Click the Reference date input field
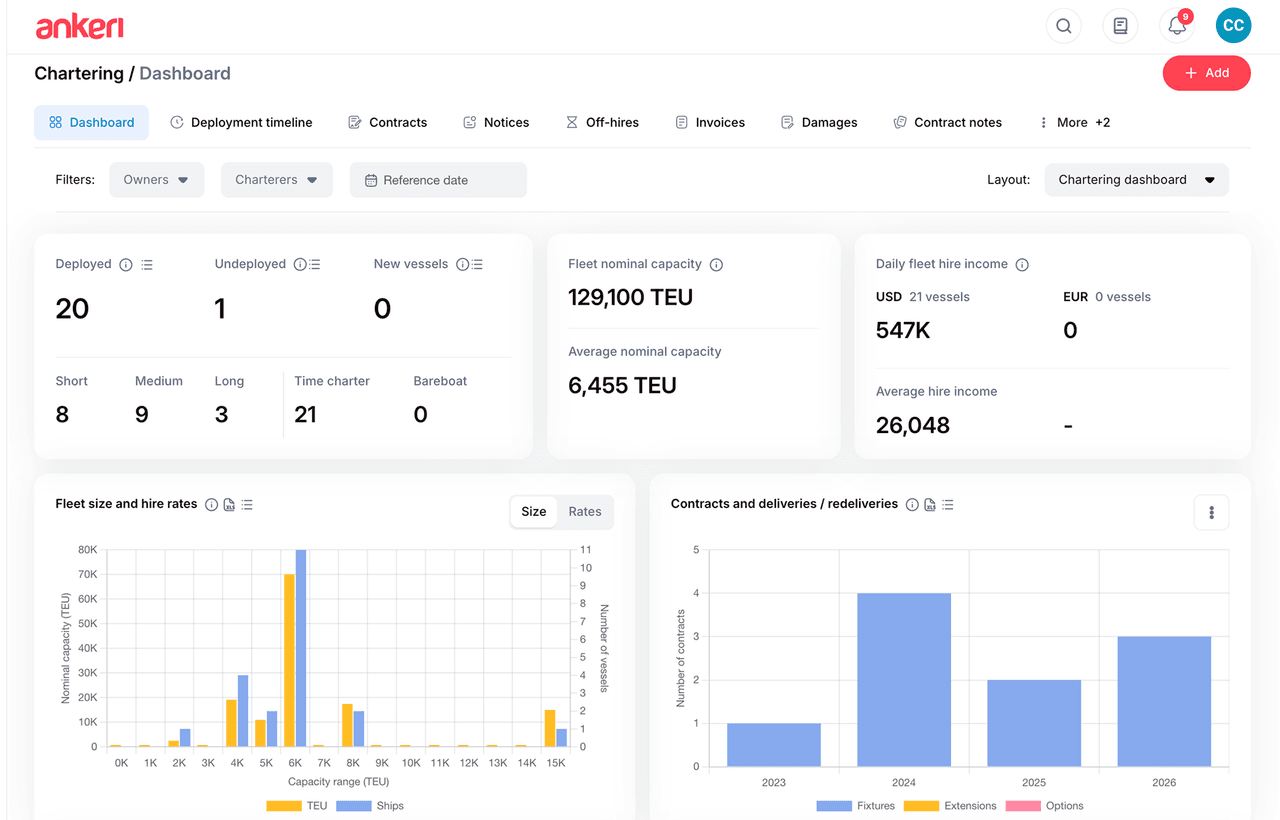The height and width of the screenshot is (820, 1280). pyautogui.click(x=437, y=179)
